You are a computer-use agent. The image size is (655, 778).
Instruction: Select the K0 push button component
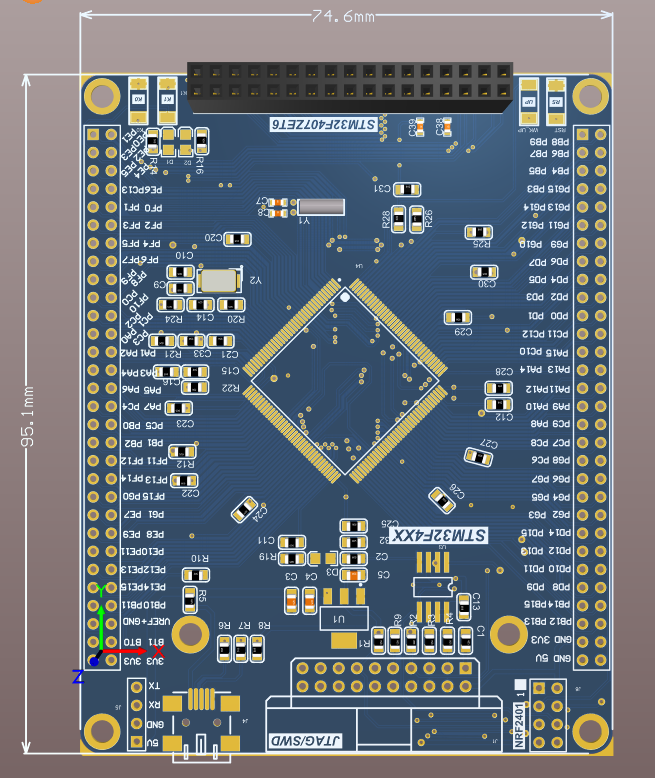[x=138, y=100]
